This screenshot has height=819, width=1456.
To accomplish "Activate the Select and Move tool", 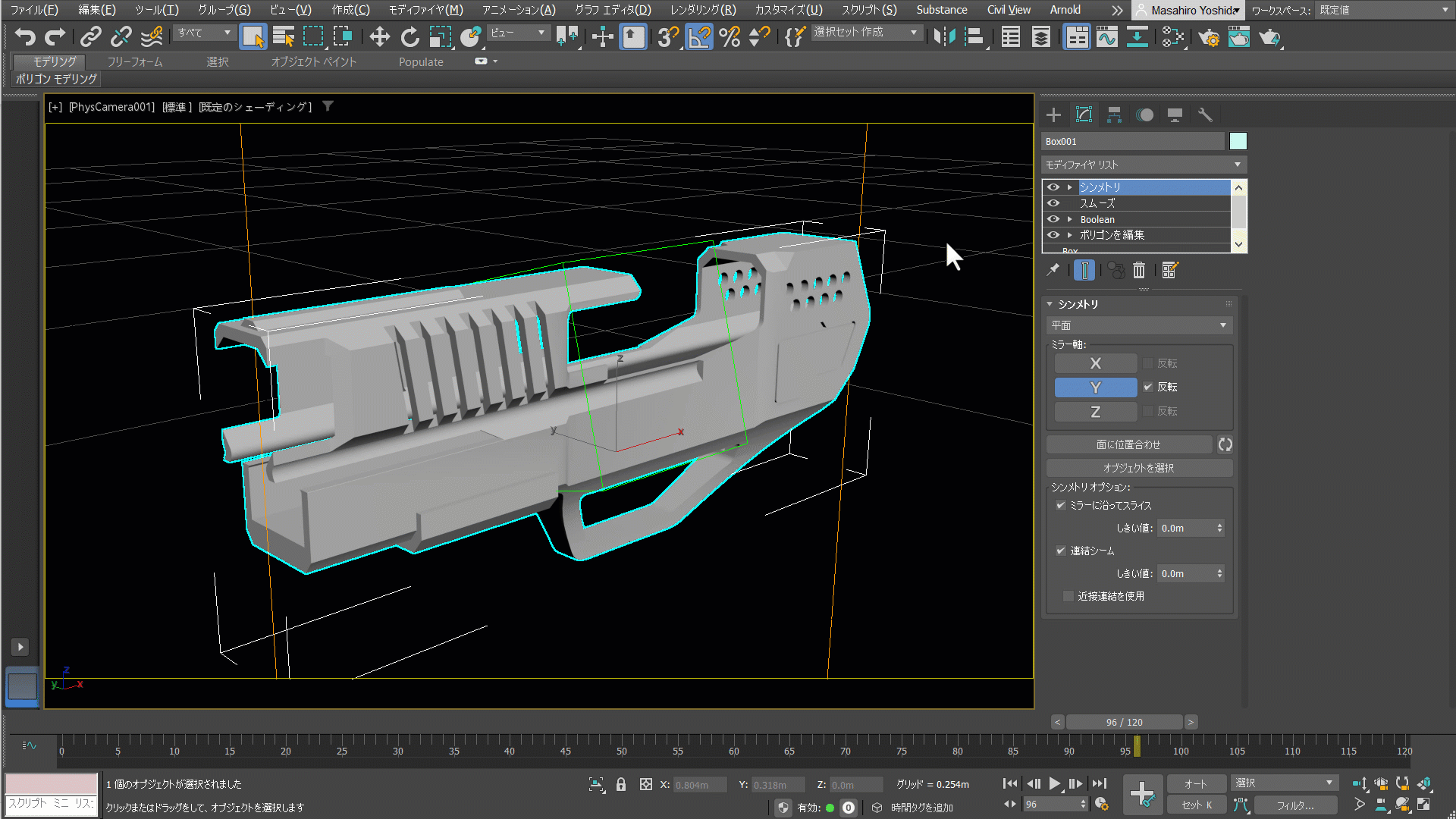I will coord(379,36).
